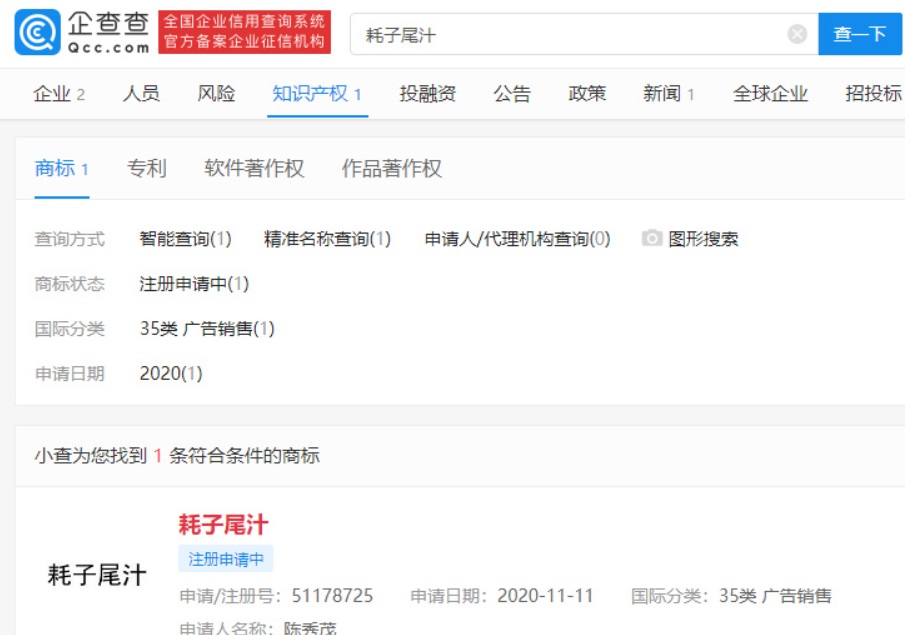
Task: Open the 耗子尾汁 trademark title link
Action: [223, 525]
